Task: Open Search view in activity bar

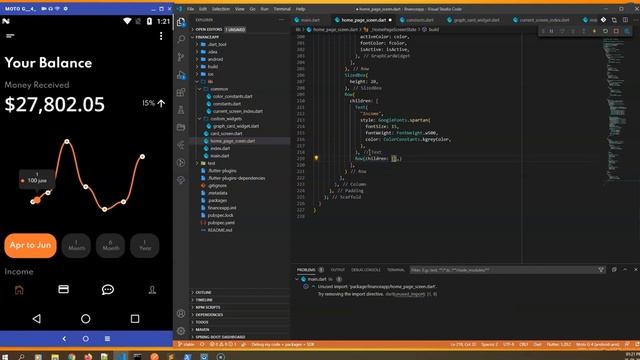Action: click(x=181, y=39)
